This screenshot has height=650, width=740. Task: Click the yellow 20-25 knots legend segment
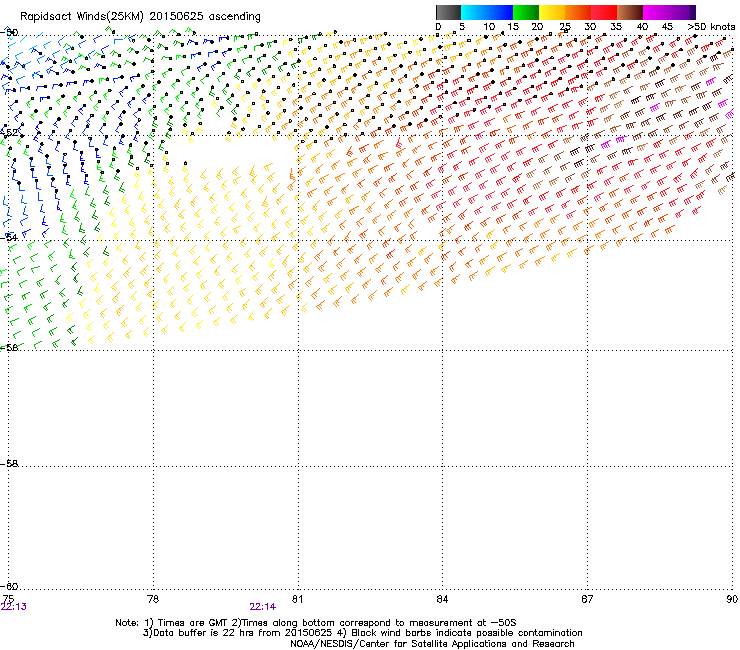click(x=552, y=12)
